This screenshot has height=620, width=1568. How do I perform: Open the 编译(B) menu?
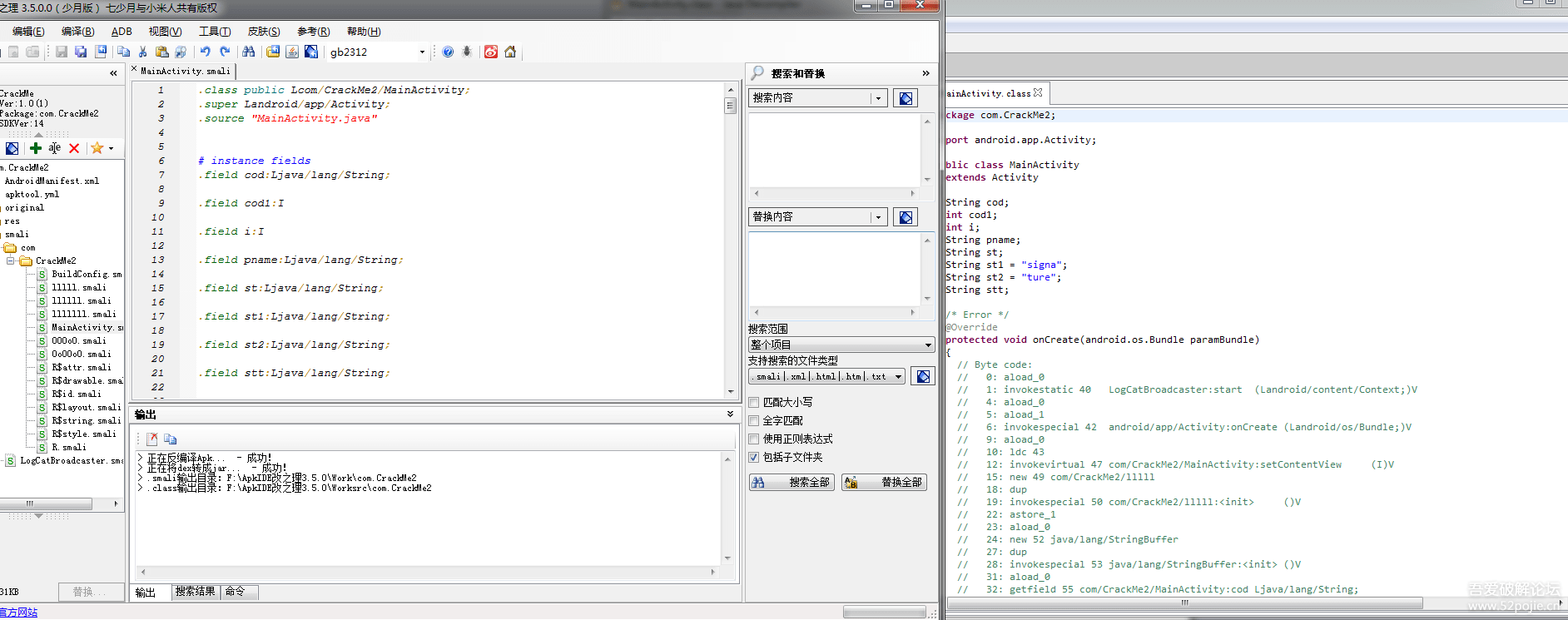pyautogui.click(x=78, y=32)
